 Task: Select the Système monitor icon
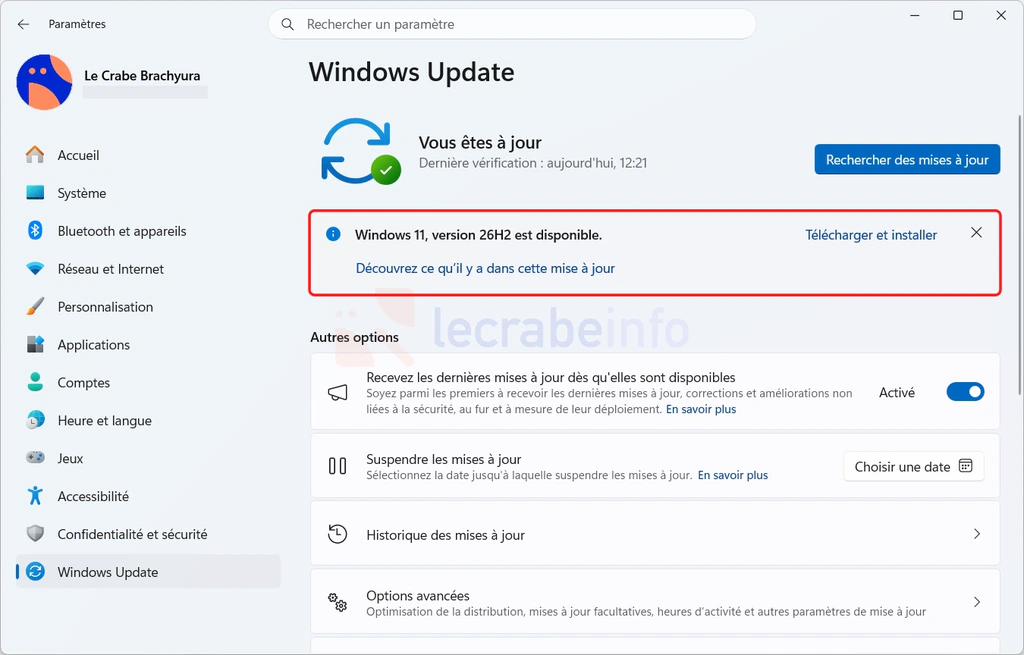(x=35, y=193)
